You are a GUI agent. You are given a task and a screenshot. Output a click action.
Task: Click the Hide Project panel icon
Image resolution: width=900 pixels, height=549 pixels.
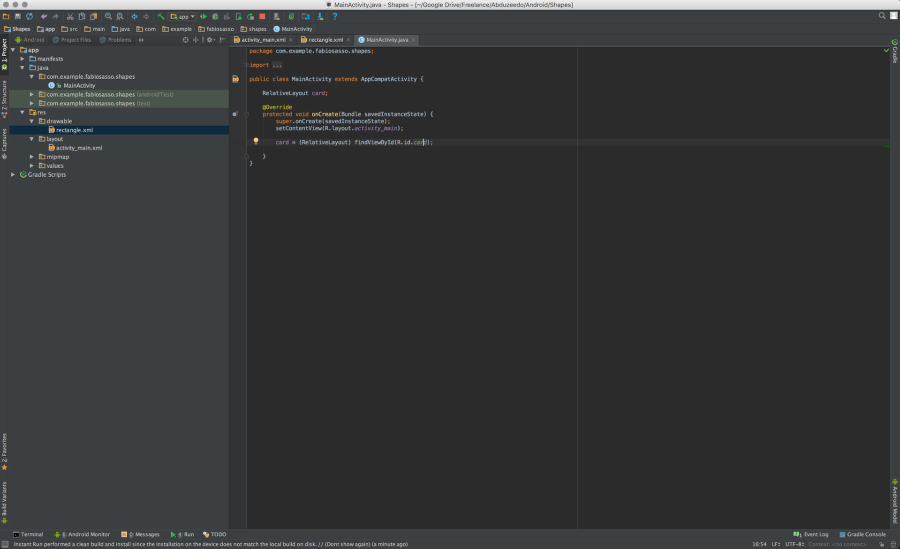(x=222, y=40)
